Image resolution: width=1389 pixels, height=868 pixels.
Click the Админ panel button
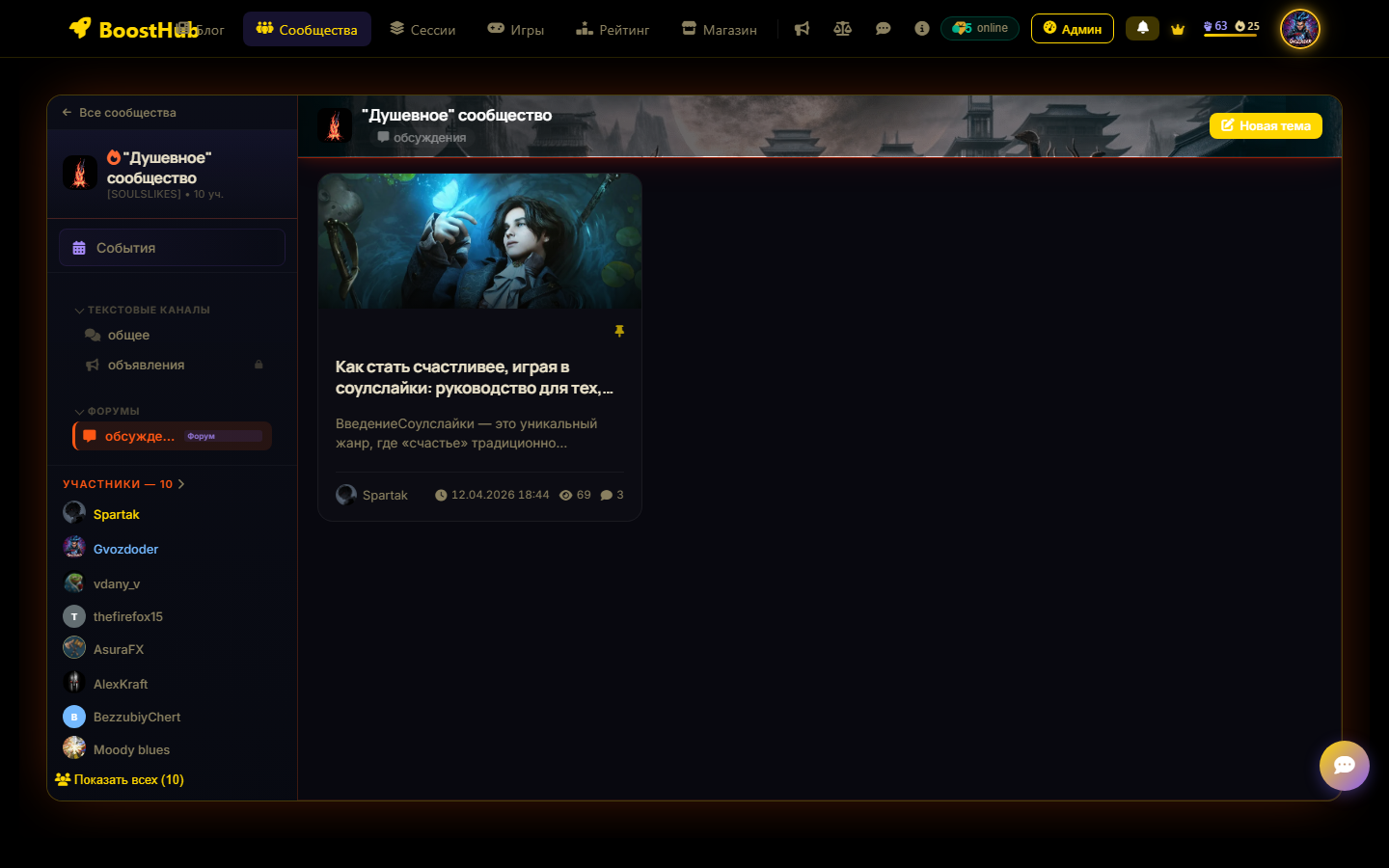coord(1072,29)
